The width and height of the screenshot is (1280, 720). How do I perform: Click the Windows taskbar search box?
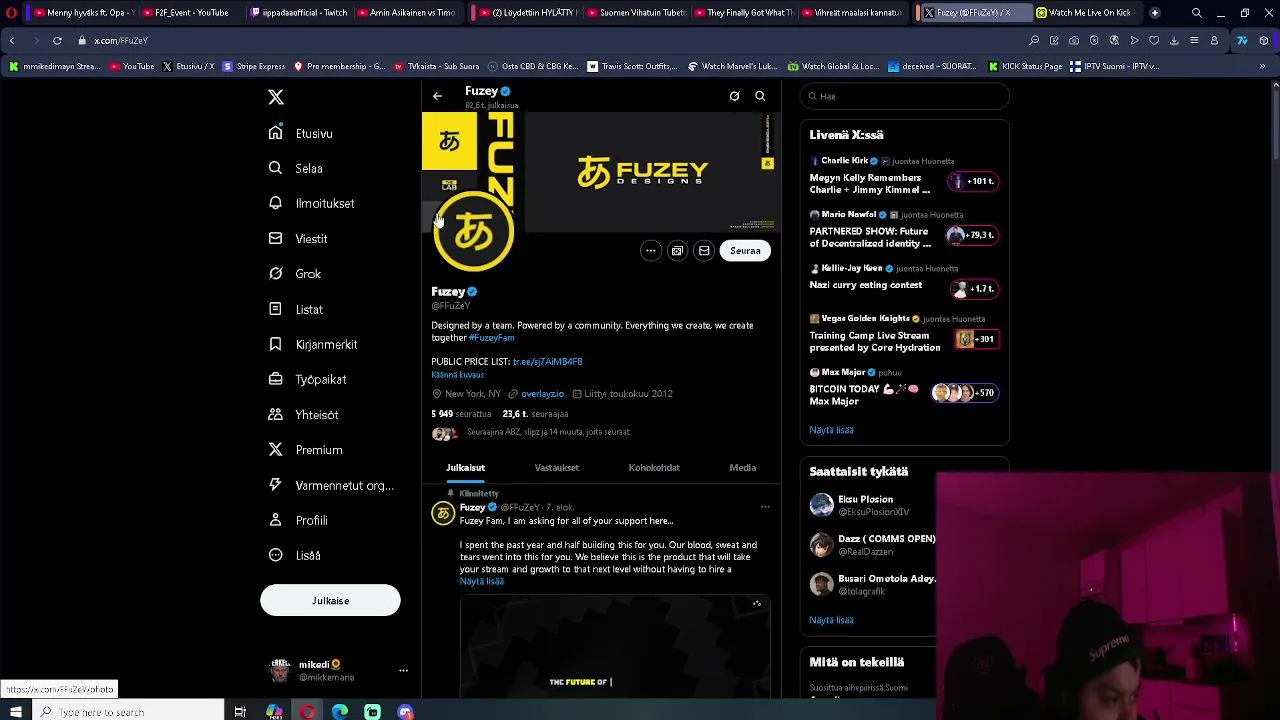128,711
